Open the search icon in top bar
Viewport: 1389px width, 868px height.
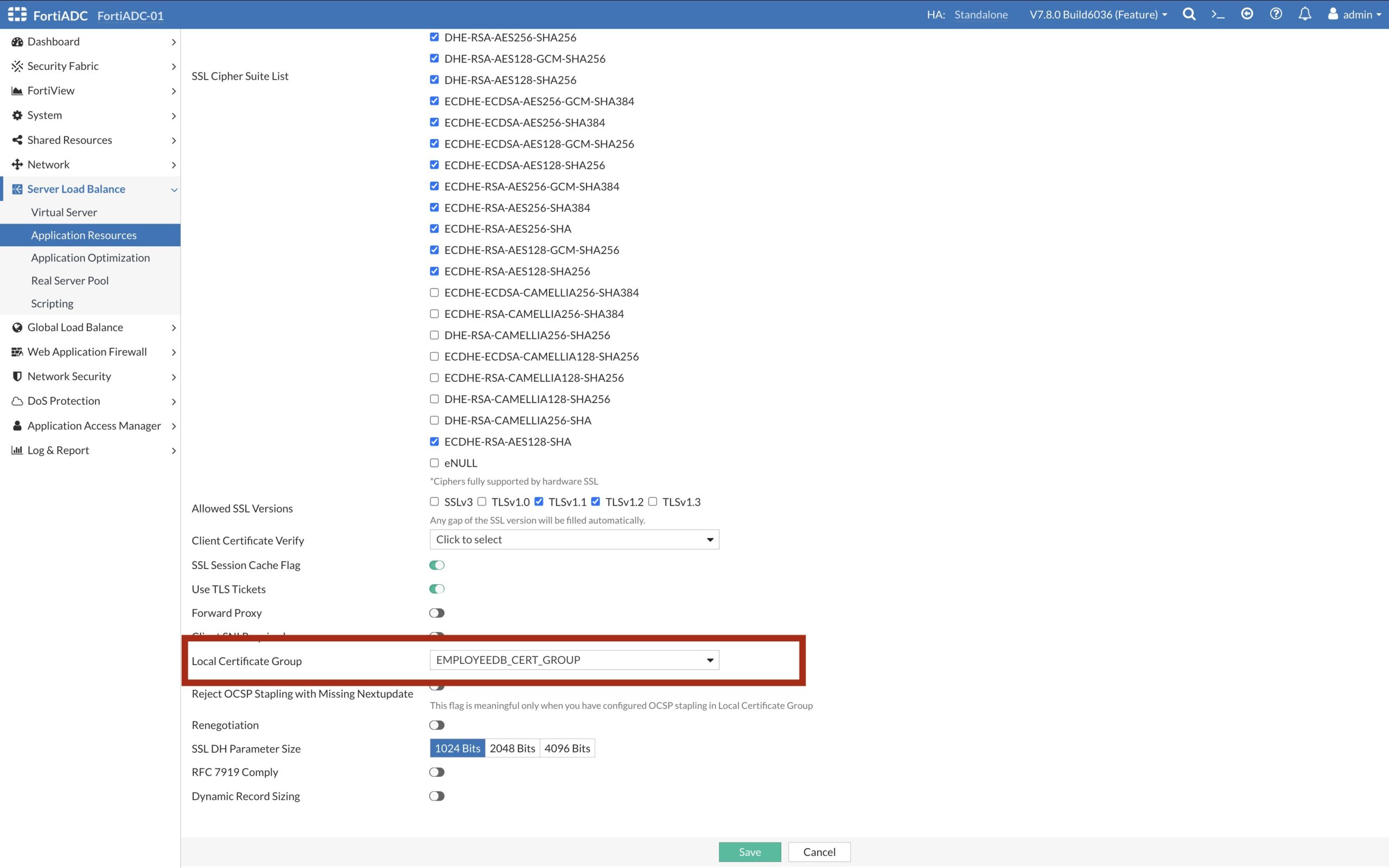(x=1189, y=14)
